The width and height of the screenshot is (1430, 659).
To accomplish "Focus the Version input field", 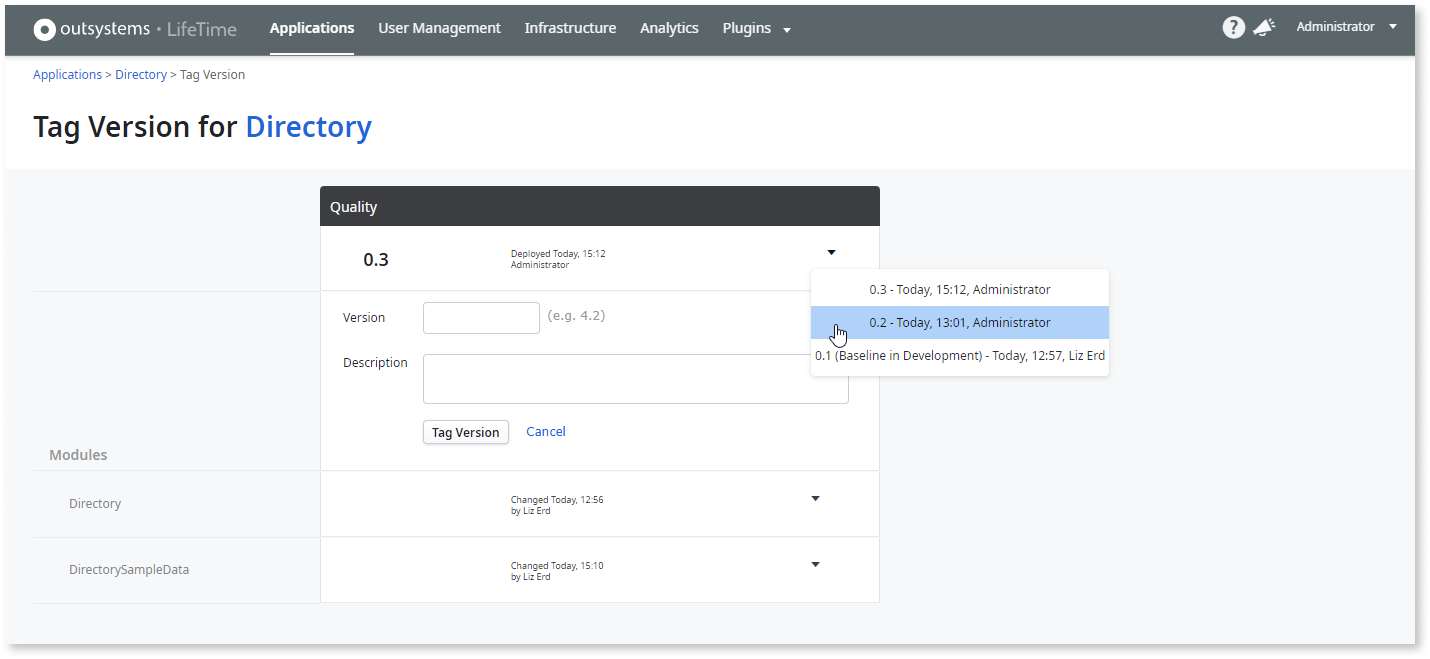I will coord(481,318).
